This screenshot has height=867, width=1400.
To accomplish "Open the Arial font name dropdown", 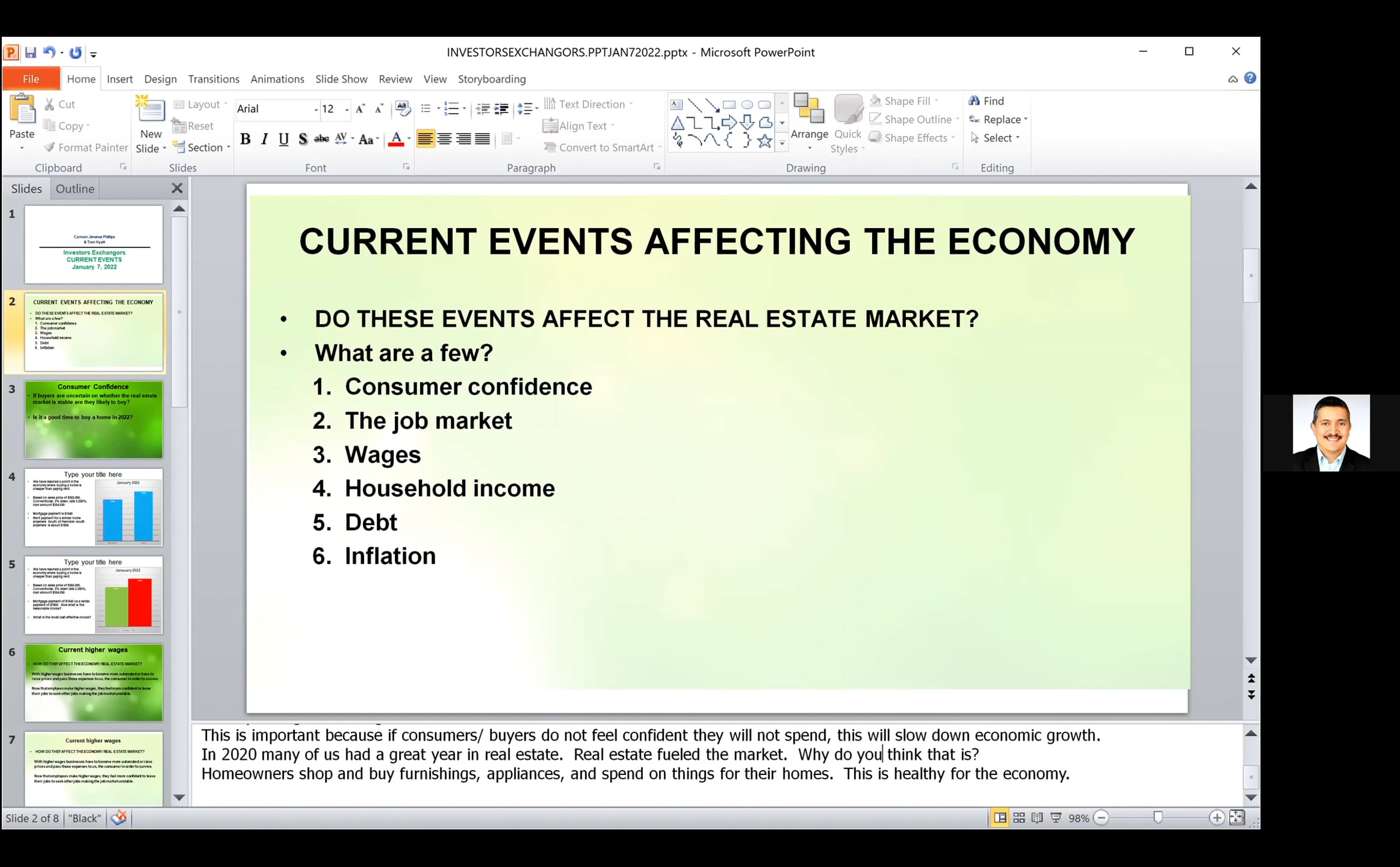I will tap(316, 109).
